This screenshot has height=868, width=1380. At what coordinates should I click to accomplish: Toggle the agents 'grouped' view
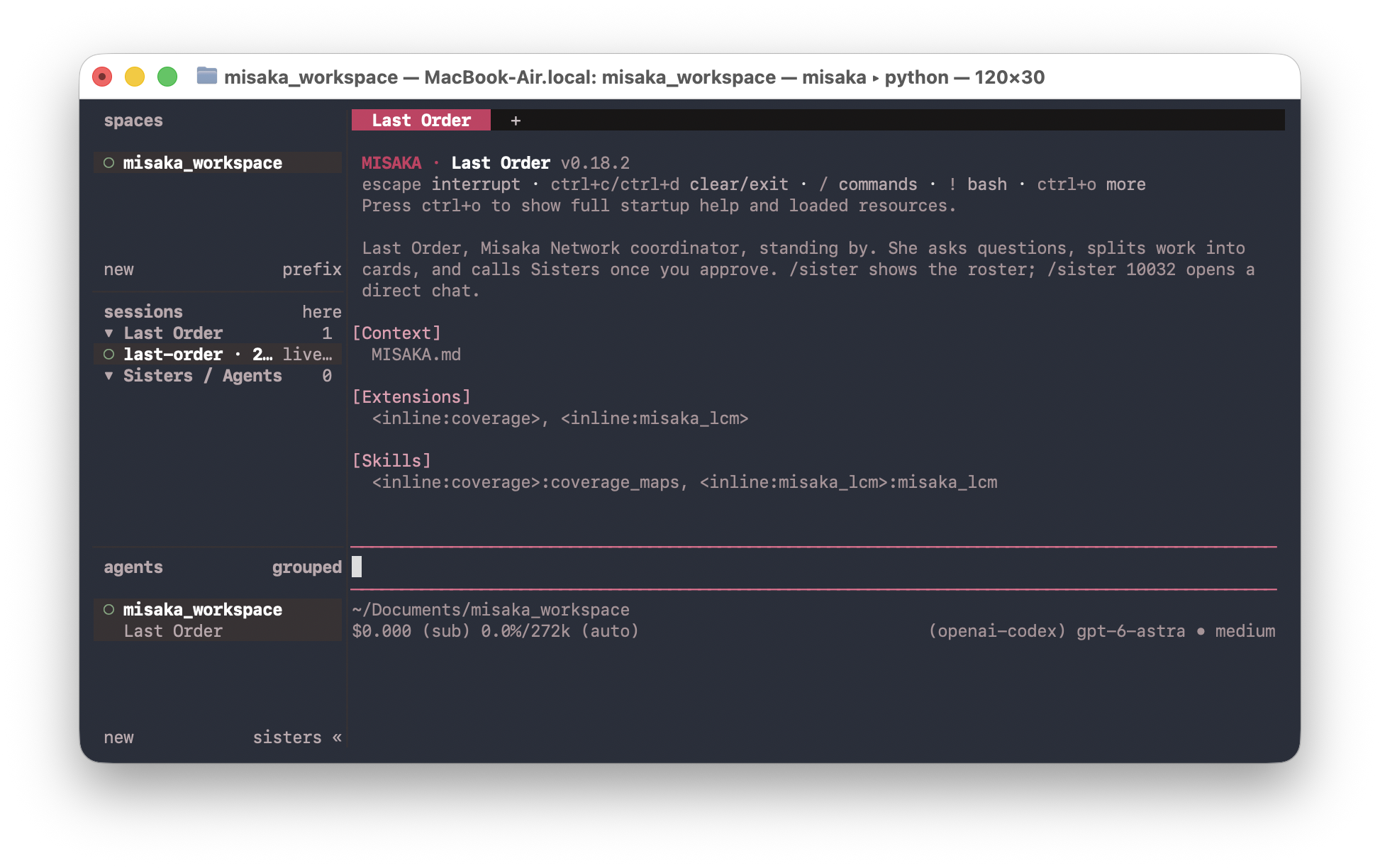307,567
